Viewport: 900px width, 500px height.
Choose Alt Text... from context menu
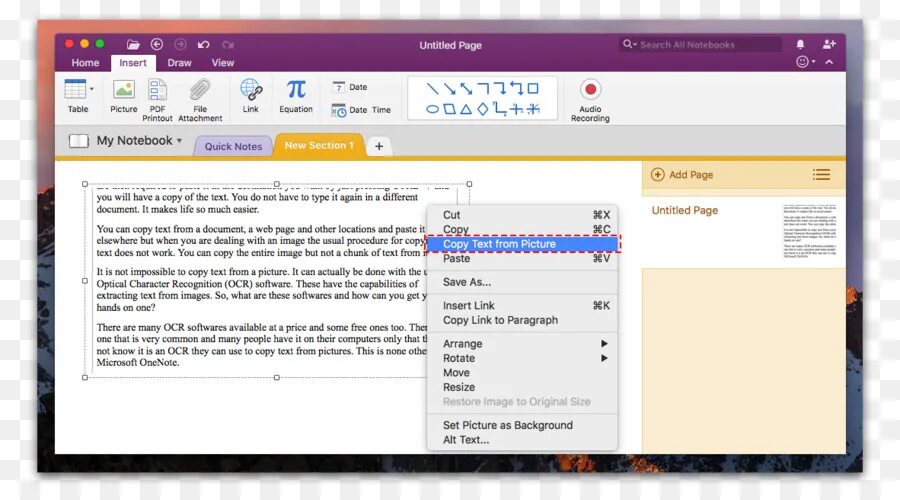point(522,440)
